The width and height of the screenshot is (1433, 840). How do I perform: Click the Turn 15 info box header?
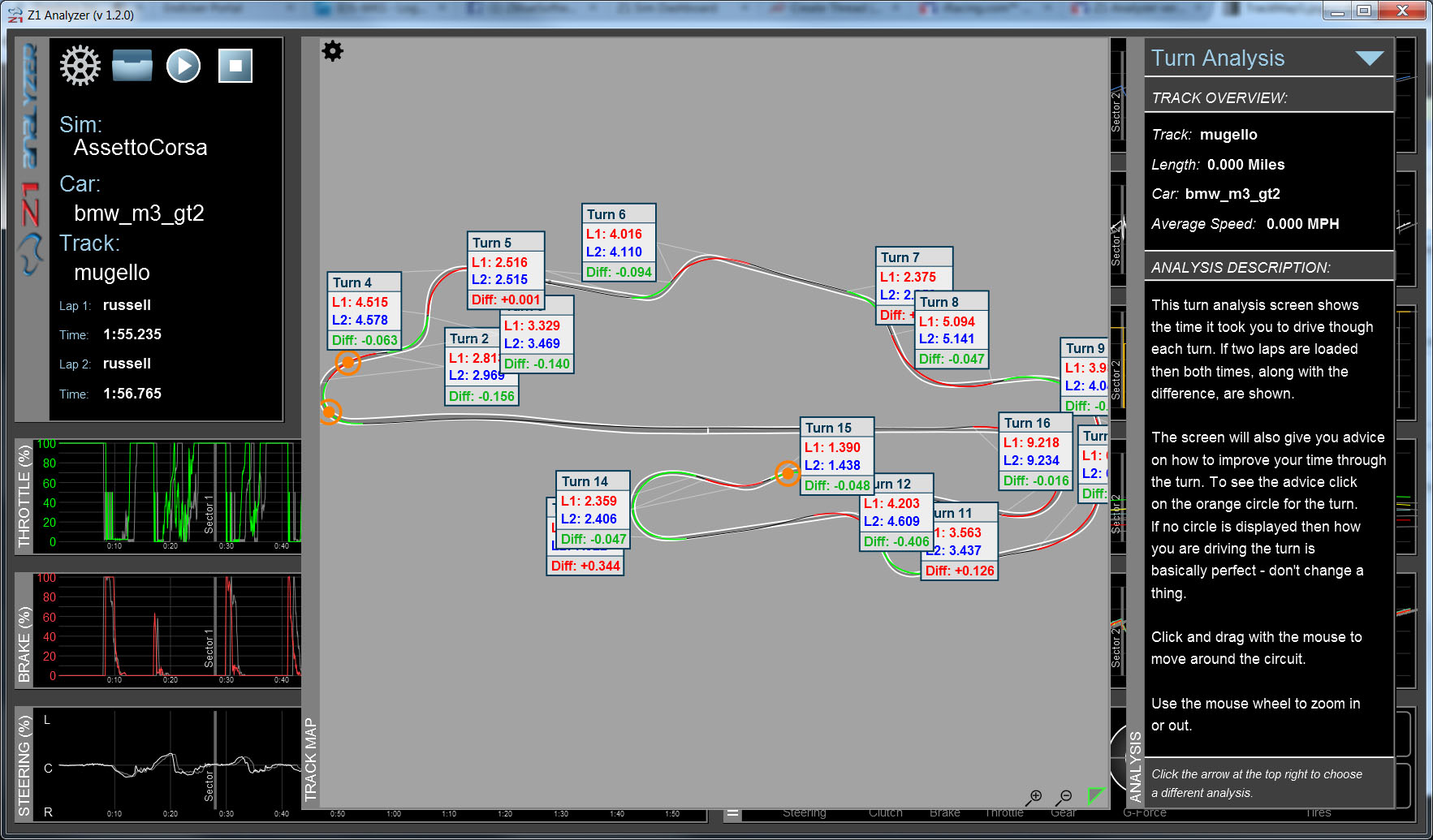(x=837, y=429)
